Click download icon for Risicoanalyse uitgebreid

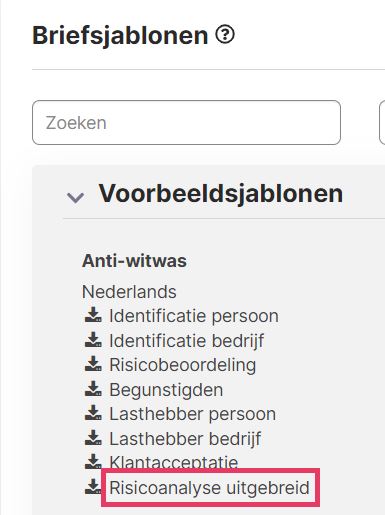point(93,487)
